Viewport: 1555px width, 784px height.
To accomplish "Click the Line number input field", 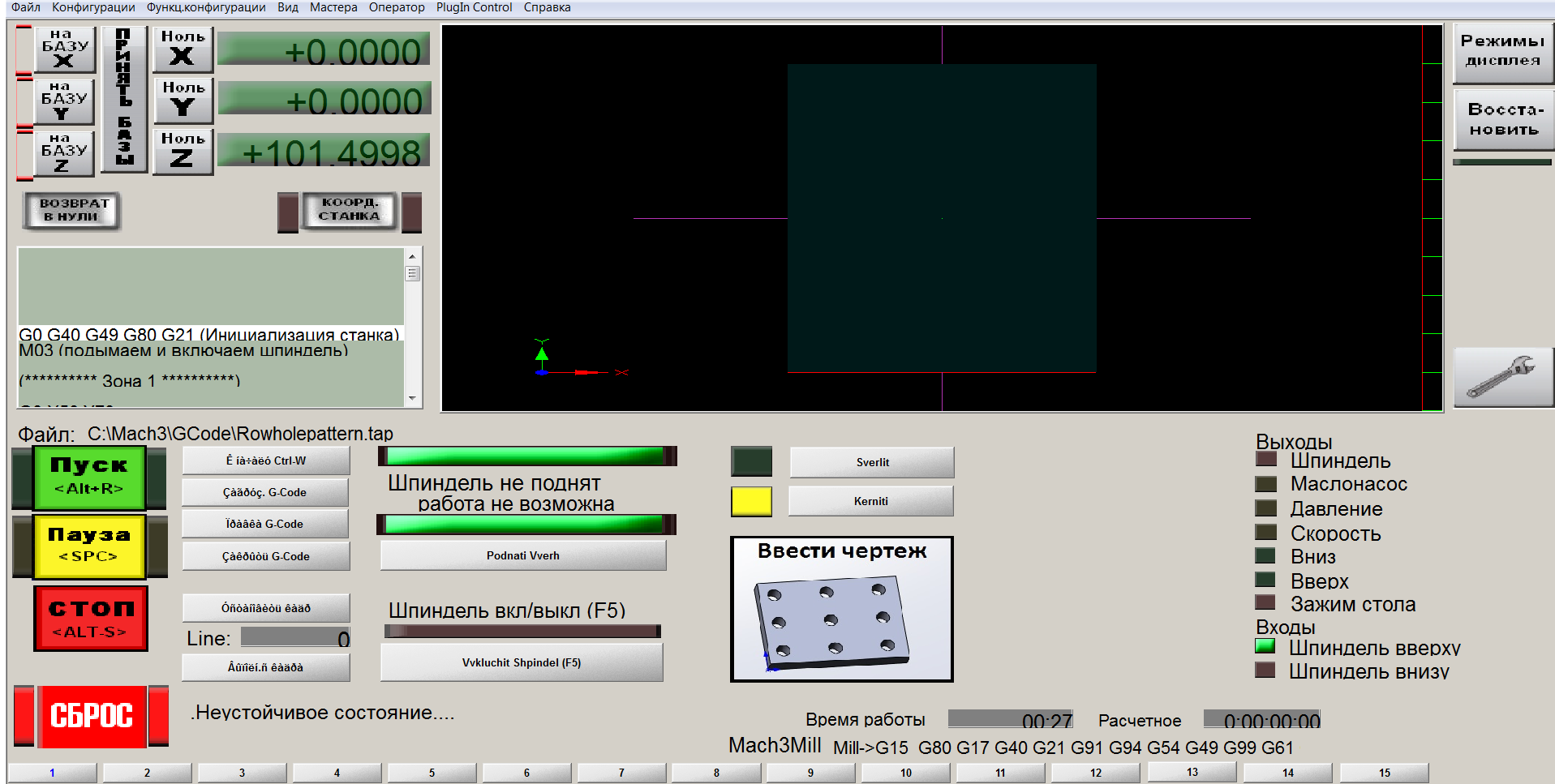I will [x=295, y=637].
